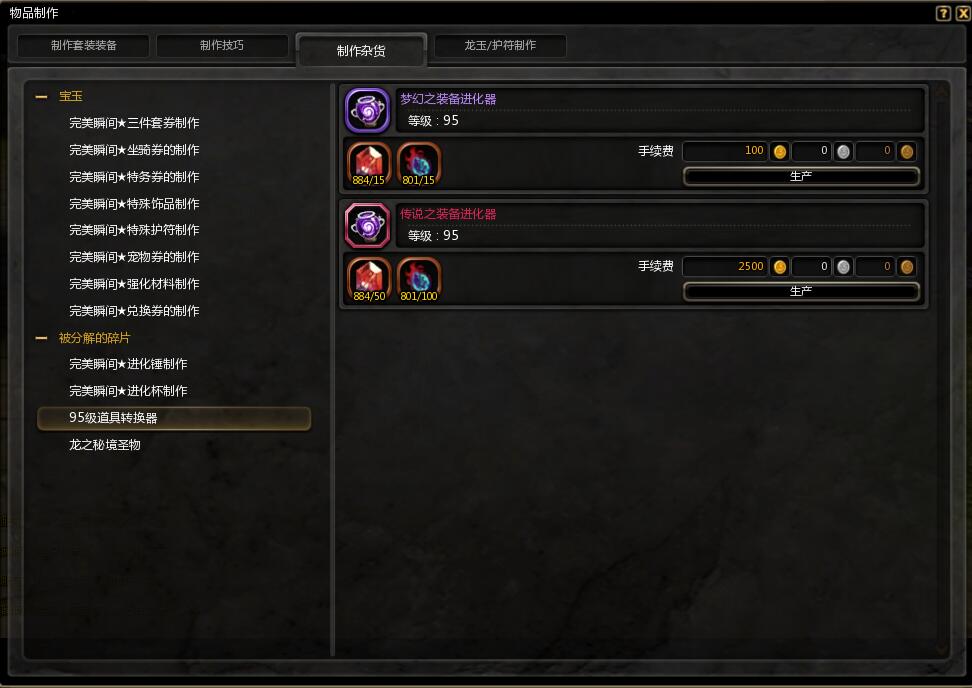Image resolution: width=972 pixels, height=688 pixels.
Task: Collapse the 被分解的碎片 category
Action: (x=42, y=338)
